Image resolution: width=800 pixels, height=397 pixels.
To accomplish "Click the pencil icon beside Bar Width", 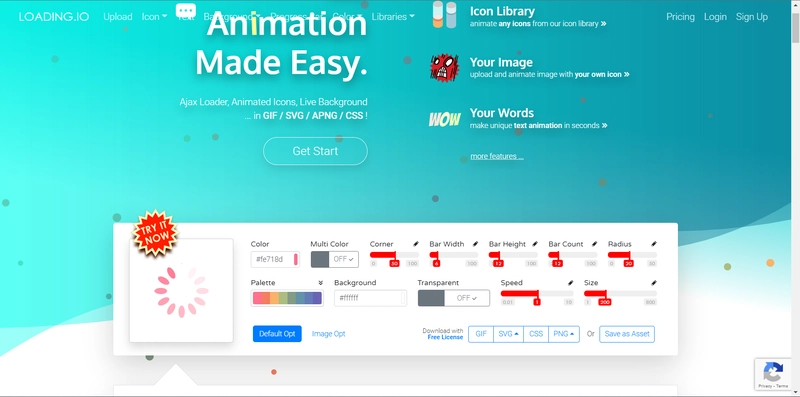I will [x=476, y=244].
